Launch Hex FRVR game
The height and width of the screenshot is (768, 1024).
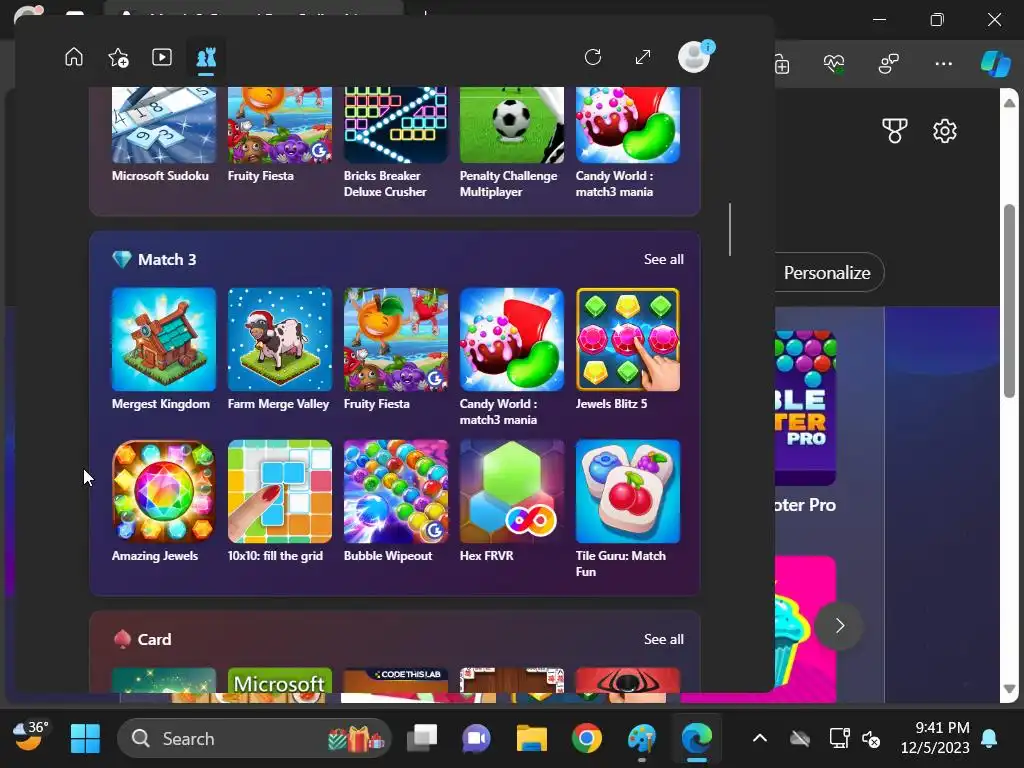pyautogui.click(x=511, y=502)
